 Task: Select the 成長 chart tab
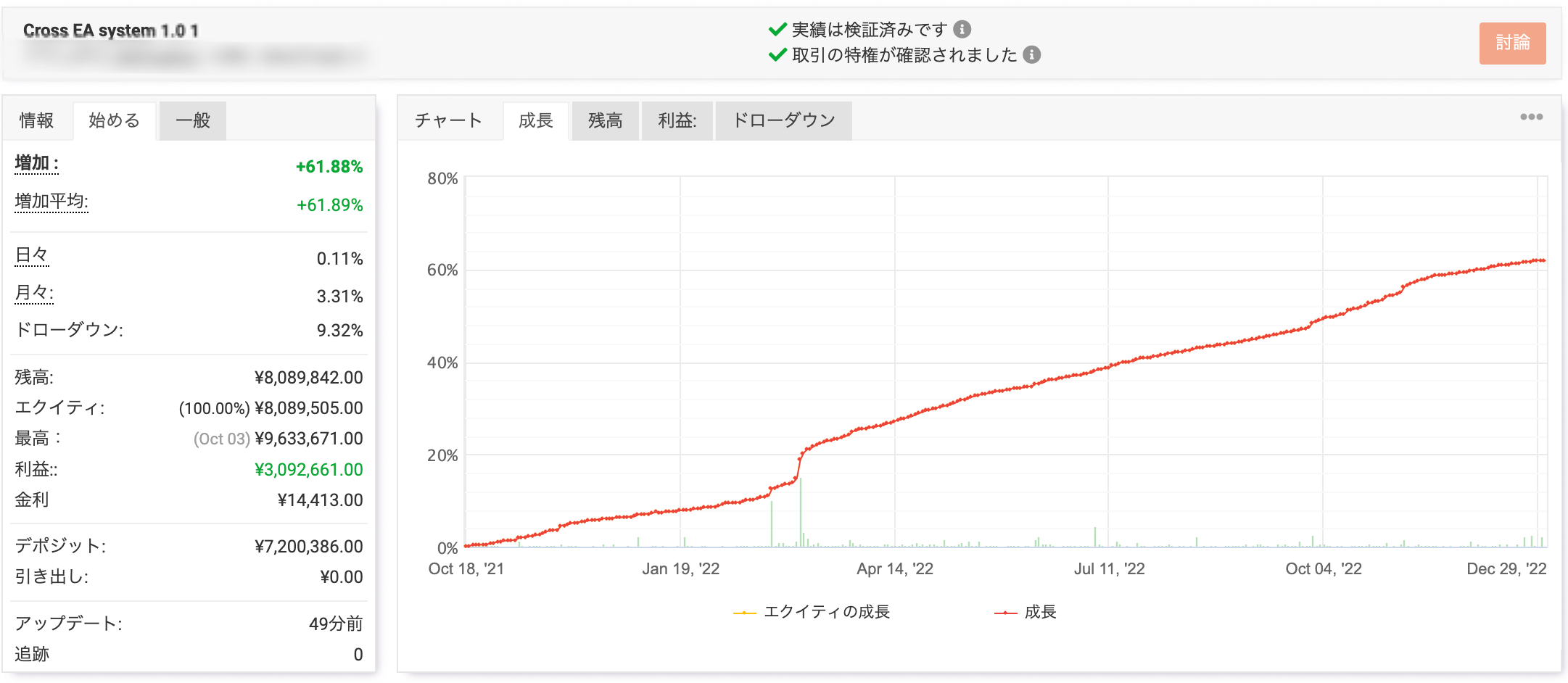536,120
